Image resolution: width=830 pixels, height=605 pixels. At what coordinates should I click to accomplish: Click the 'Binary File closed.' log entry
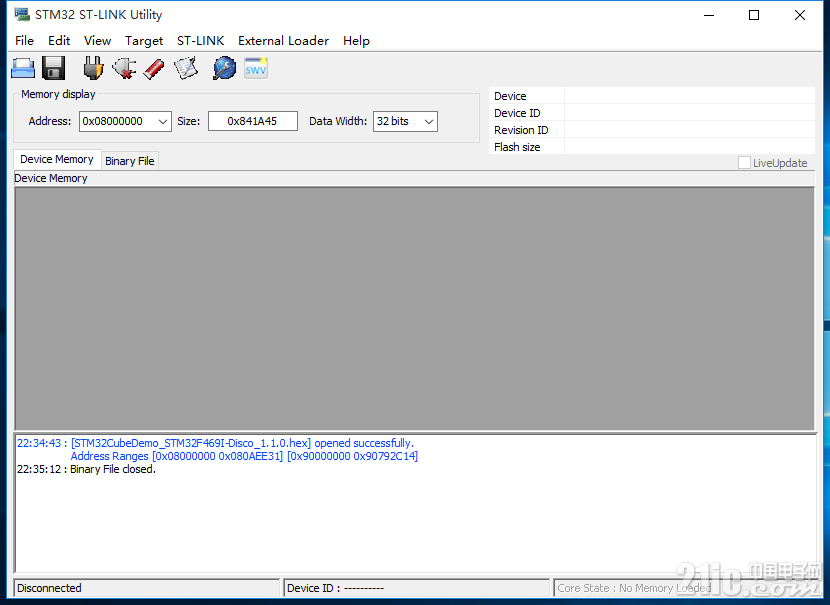point(86,469)
